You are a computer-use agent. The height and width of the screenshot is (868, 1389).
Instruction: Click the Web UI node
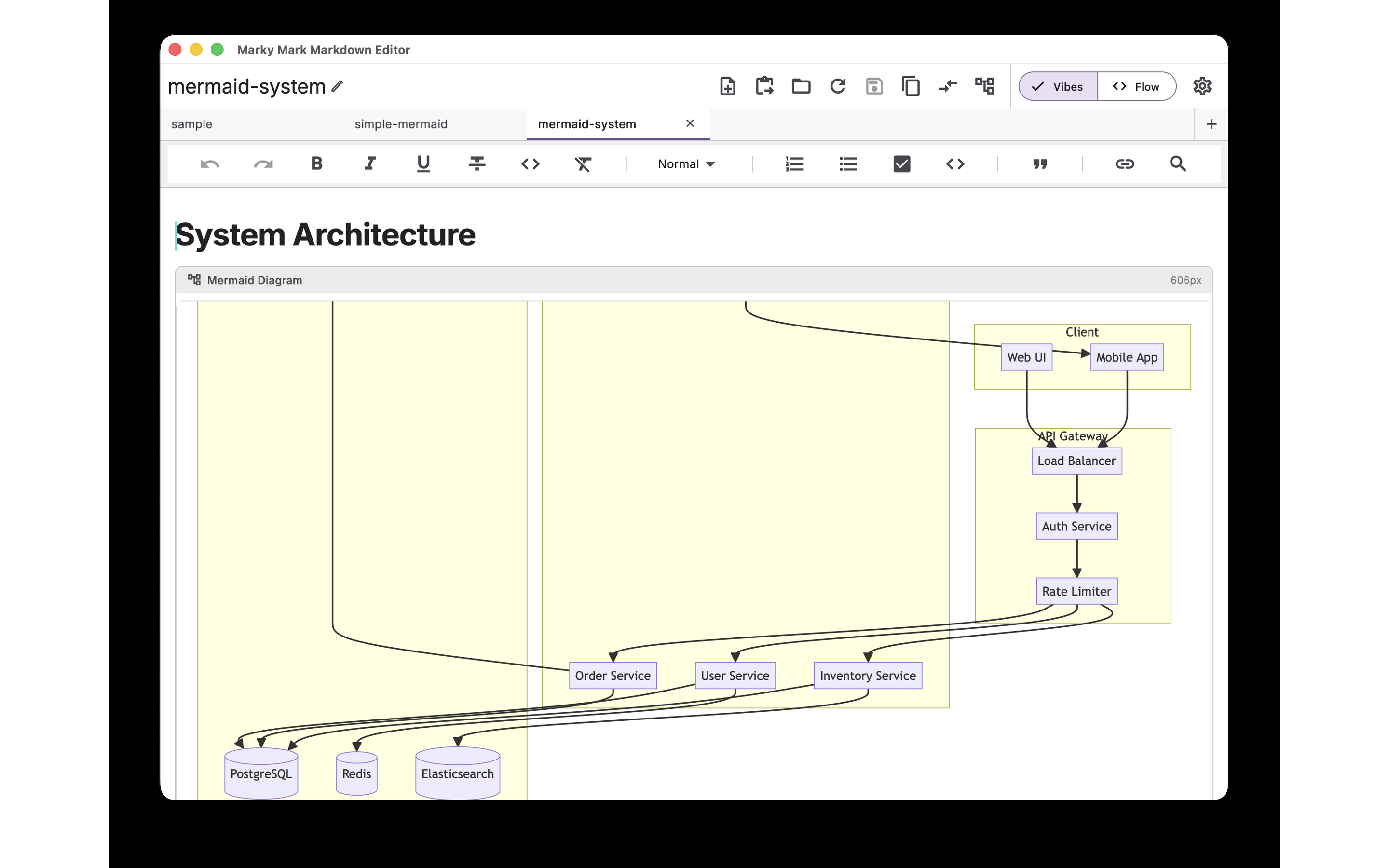[1026, 357]
